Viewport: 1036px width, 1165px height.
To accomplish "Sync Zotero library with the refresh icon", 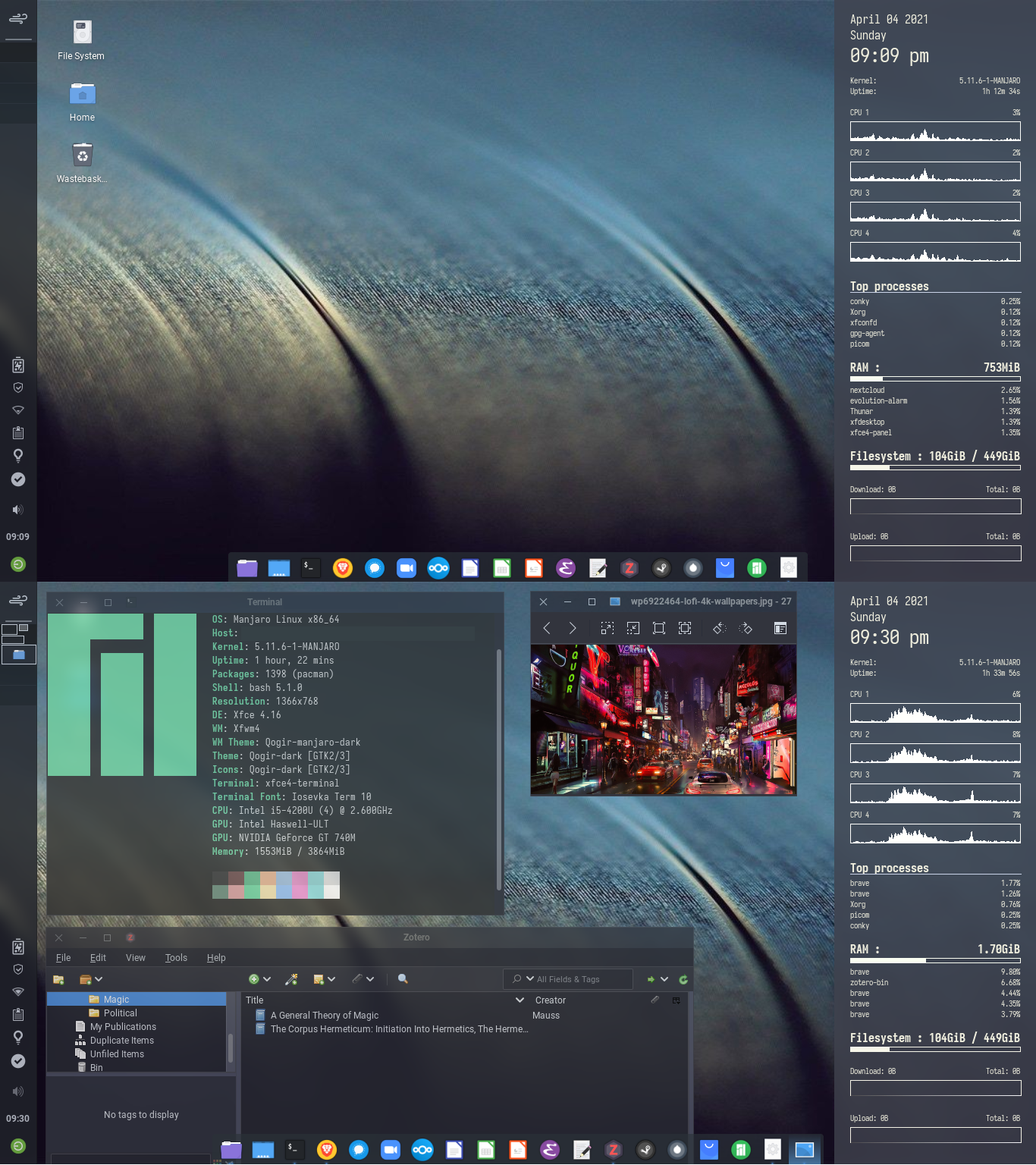I will pos(683,979).
